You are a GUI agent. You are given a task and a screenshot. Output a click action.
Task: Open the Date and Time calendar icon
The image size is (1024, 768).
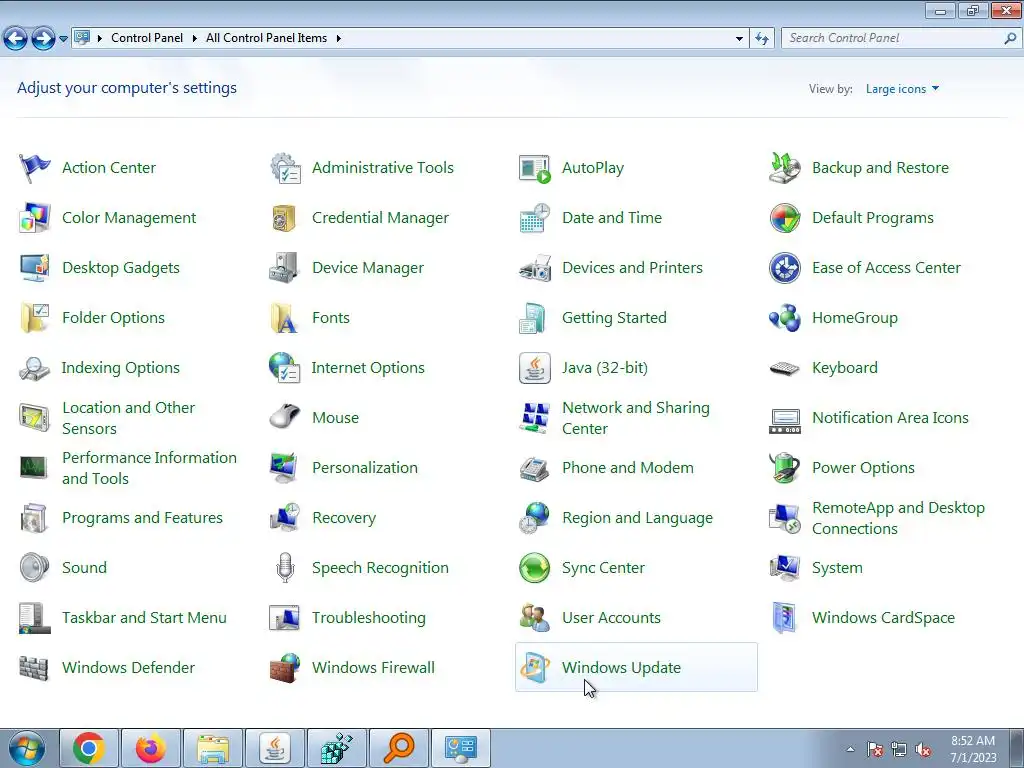pyautogui.click(x=534, y=218)
